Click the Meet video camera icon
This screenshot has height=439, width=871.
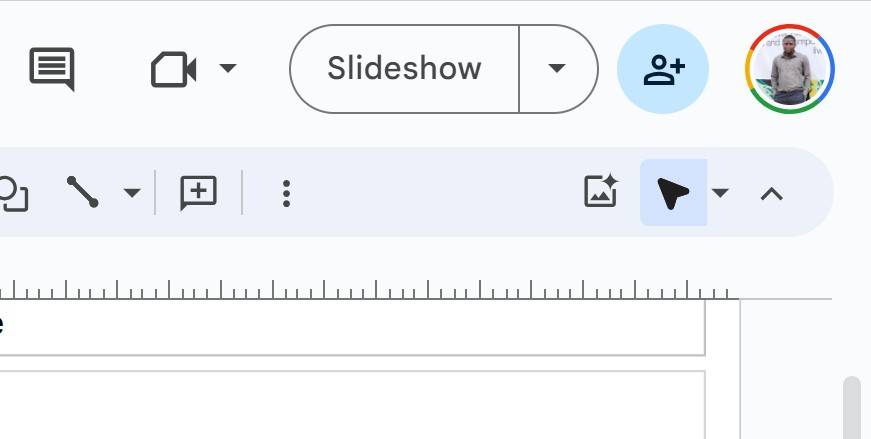pyautogui.click(x=173, y=70)
